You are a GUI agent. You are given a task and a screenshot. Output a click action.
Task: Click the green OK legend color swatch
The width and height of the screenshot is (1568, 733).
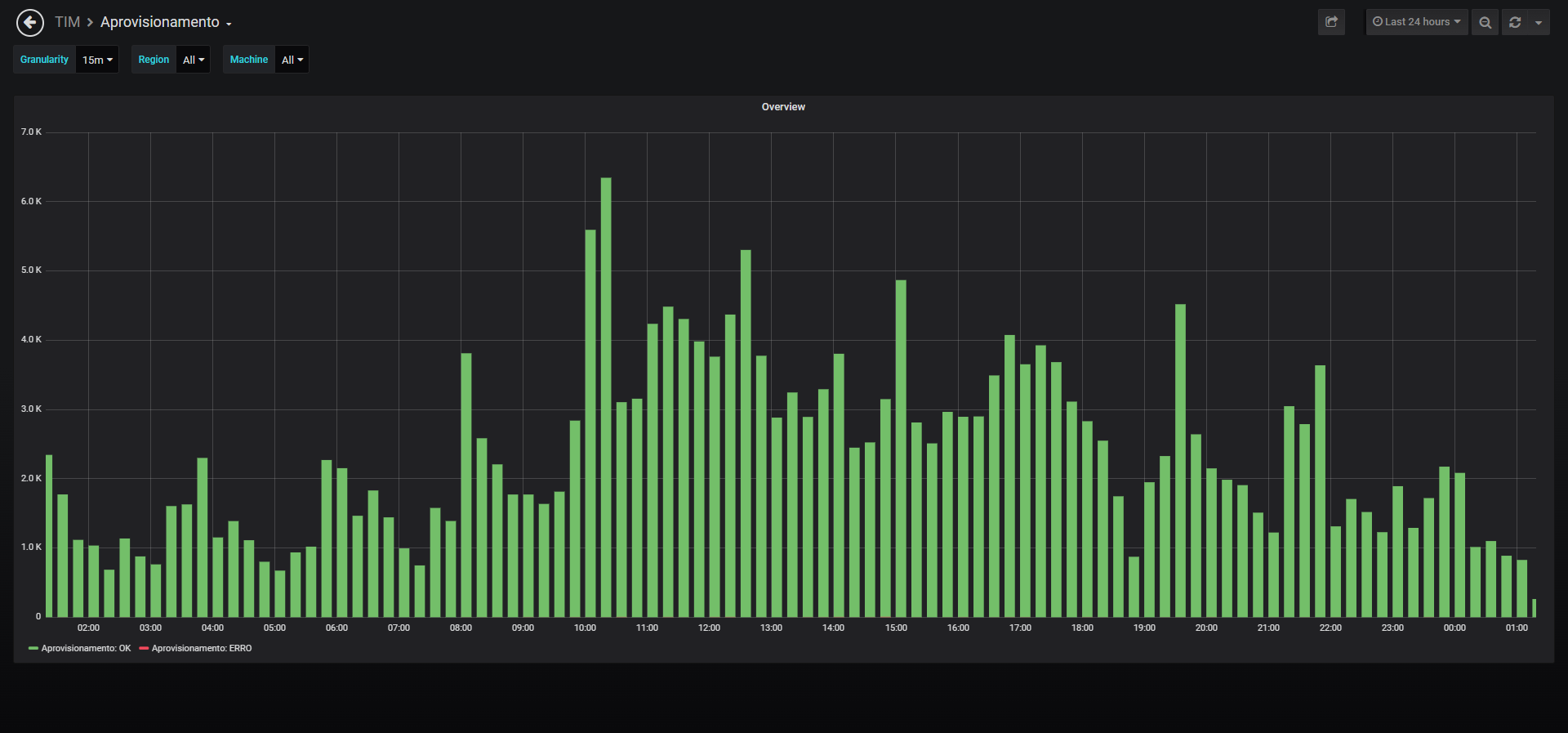(x=33, y=648)
